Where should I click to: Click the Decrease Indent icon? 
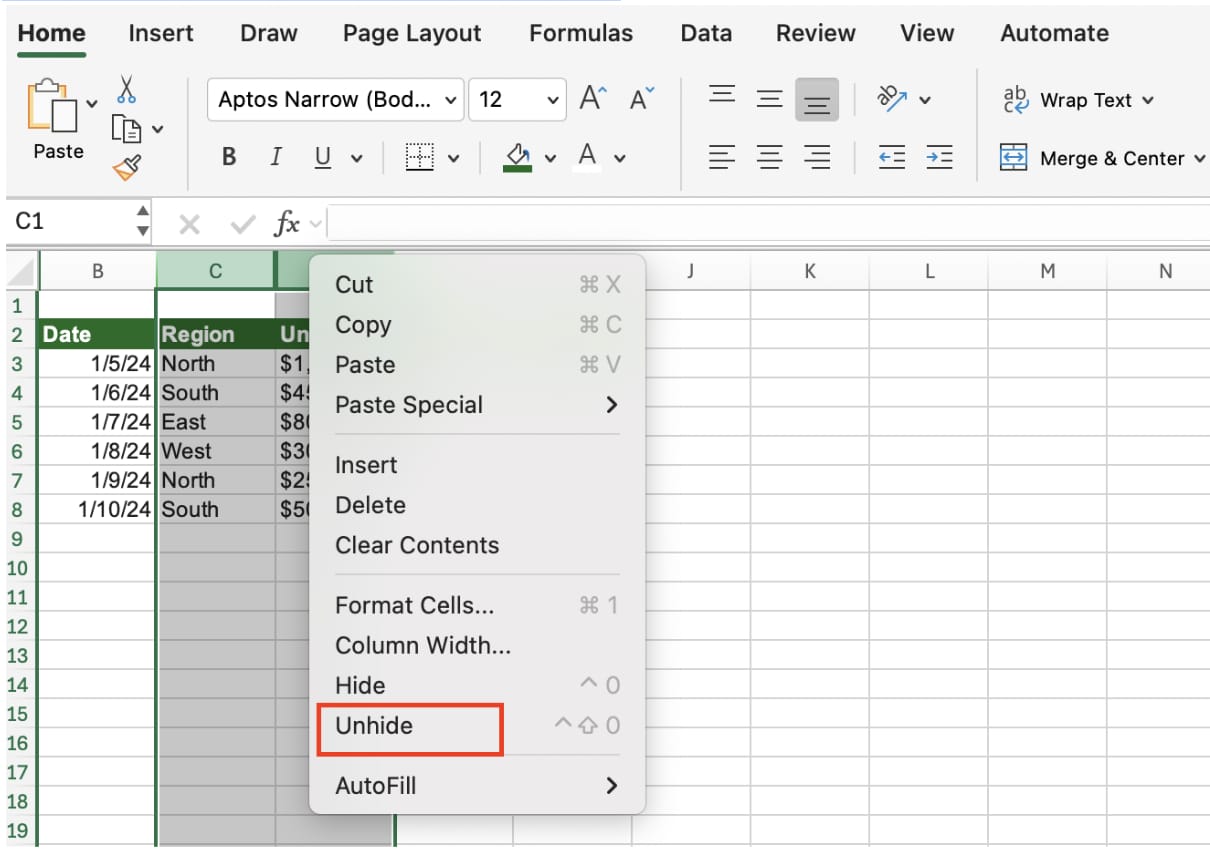(891, 157)
